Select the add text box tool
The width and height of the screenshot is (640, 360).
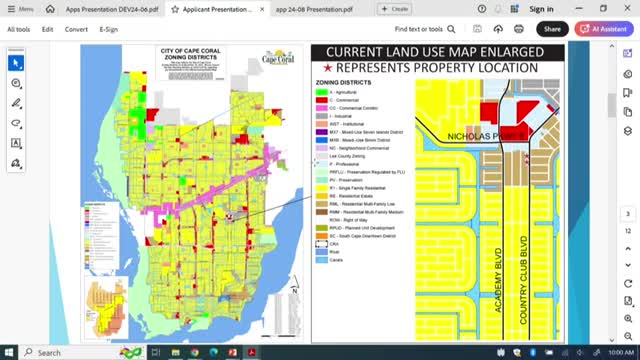coord(16,143)
